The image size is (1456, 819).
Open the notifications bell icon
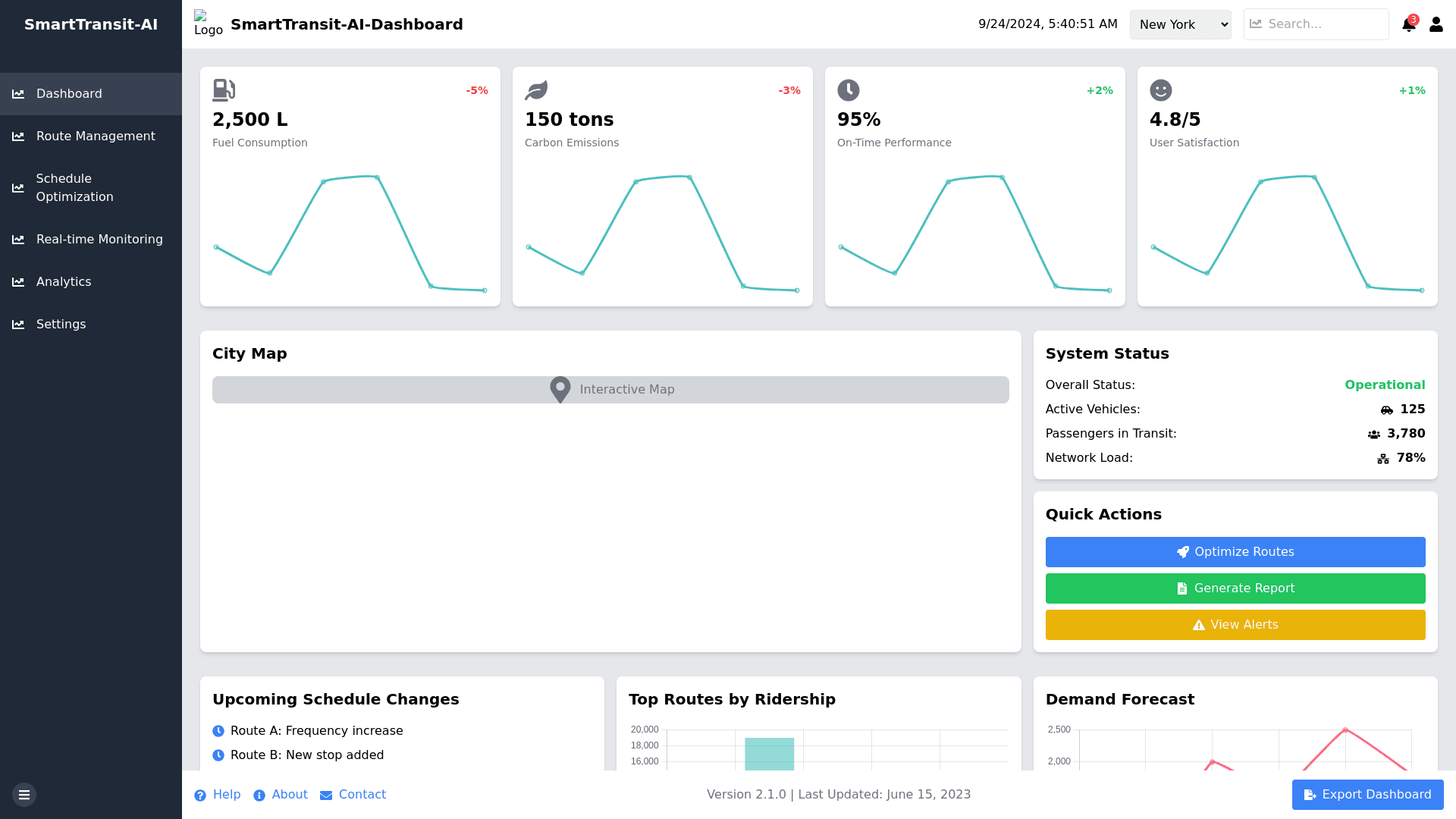coord(1408,24)
